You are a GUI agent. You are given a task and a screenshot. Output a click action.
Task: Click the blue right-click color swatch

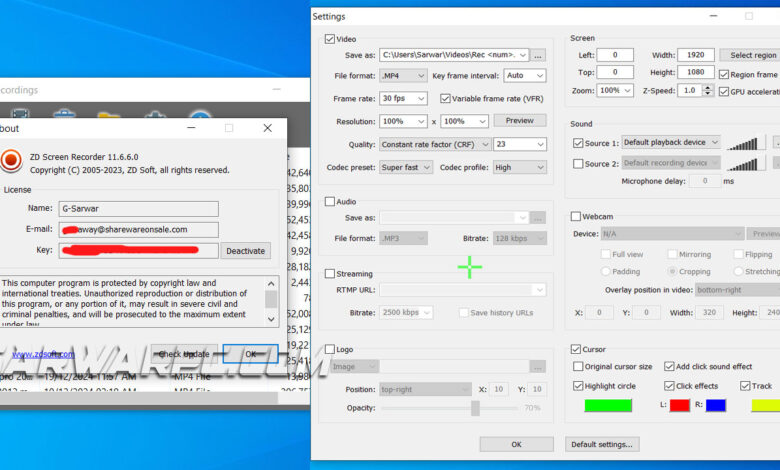[x=715, y=405]
